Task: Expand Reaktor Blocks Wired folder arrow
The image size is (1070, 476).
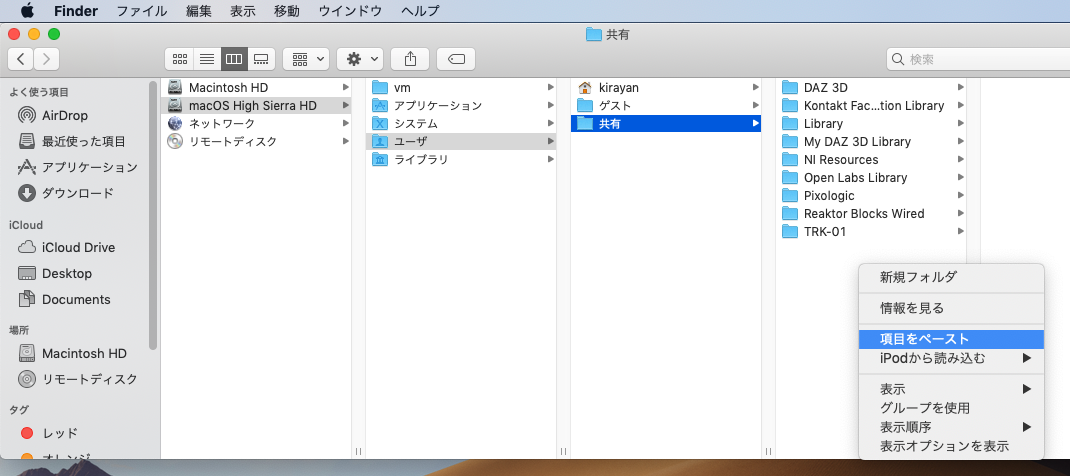Action: pos(960,213)
